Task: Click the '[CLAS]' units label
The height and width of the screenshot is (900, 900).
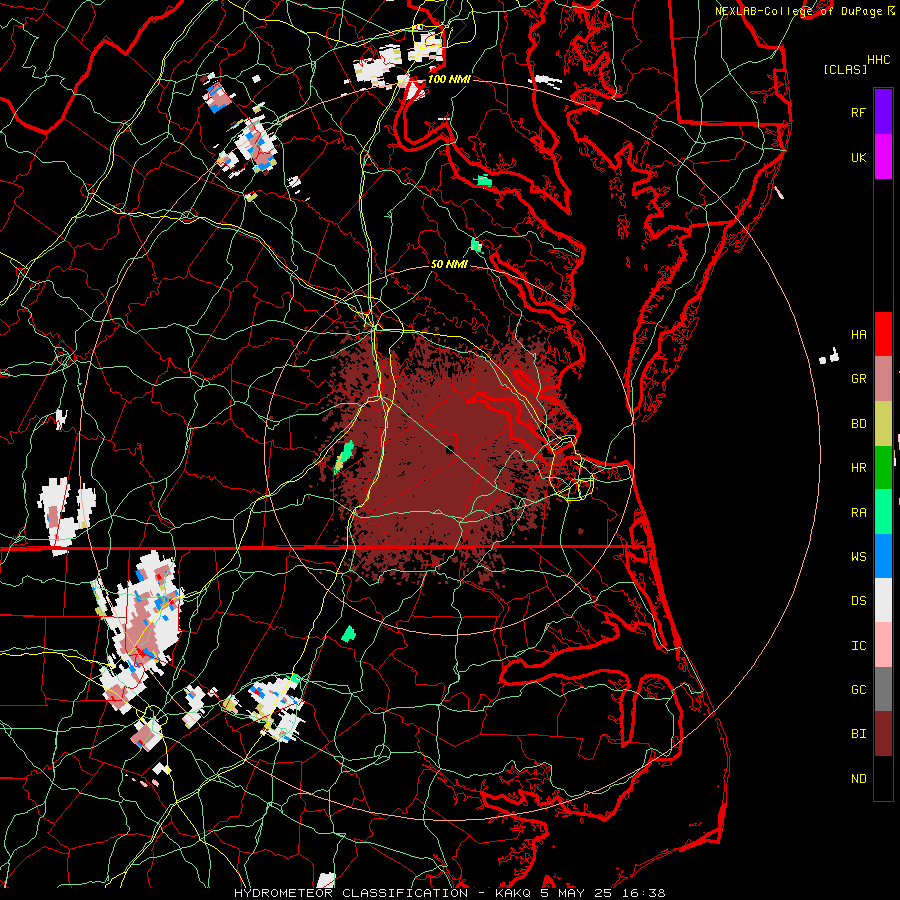Action: click(x=845, y=70)
